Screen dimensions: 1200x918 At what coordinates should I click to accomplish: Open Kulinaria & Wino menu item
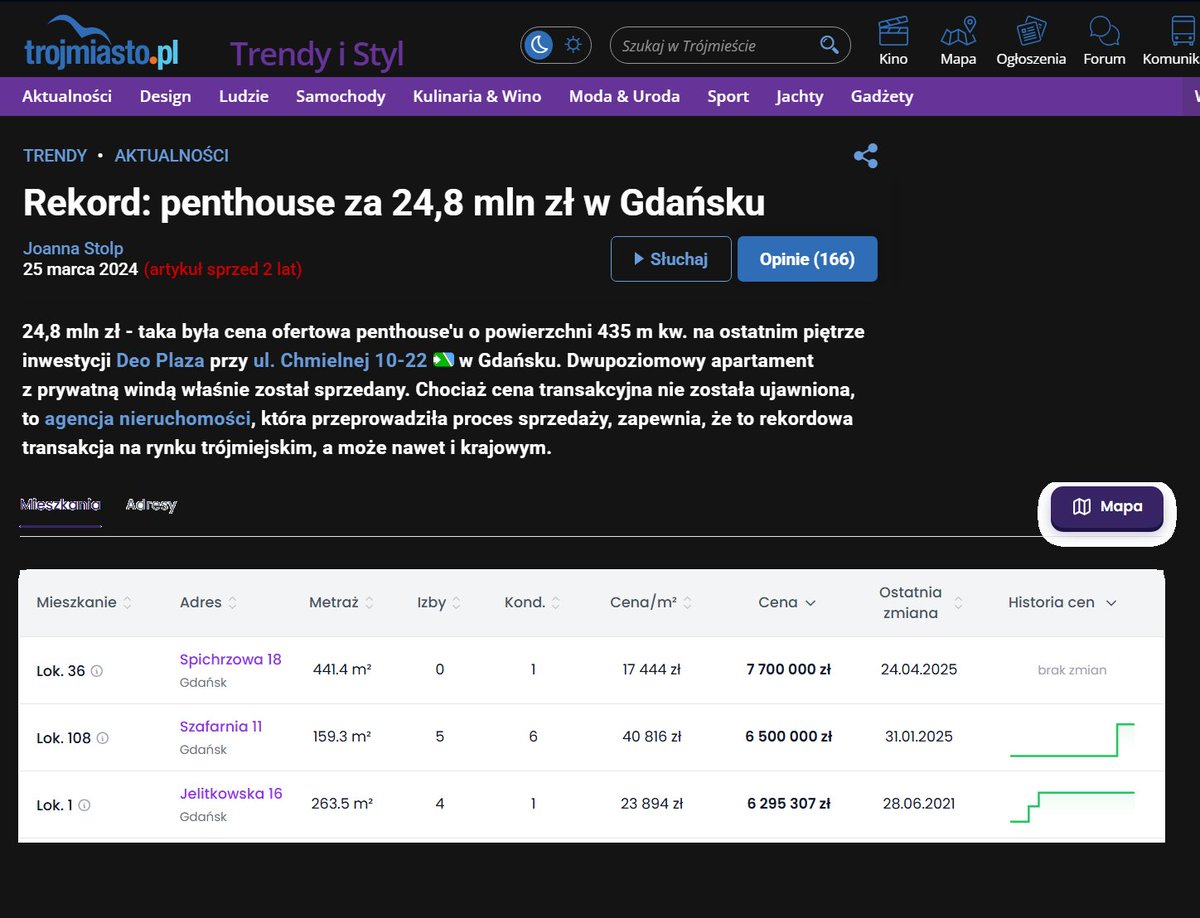point(477,96)
